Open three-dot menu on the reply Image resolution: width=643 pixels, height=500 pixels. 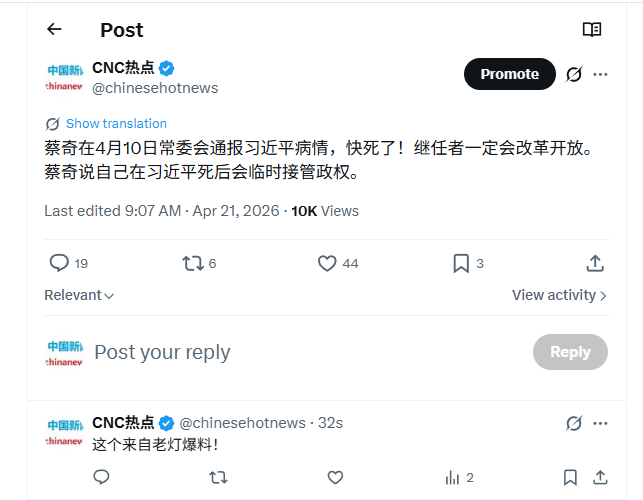tap(600, 423)
